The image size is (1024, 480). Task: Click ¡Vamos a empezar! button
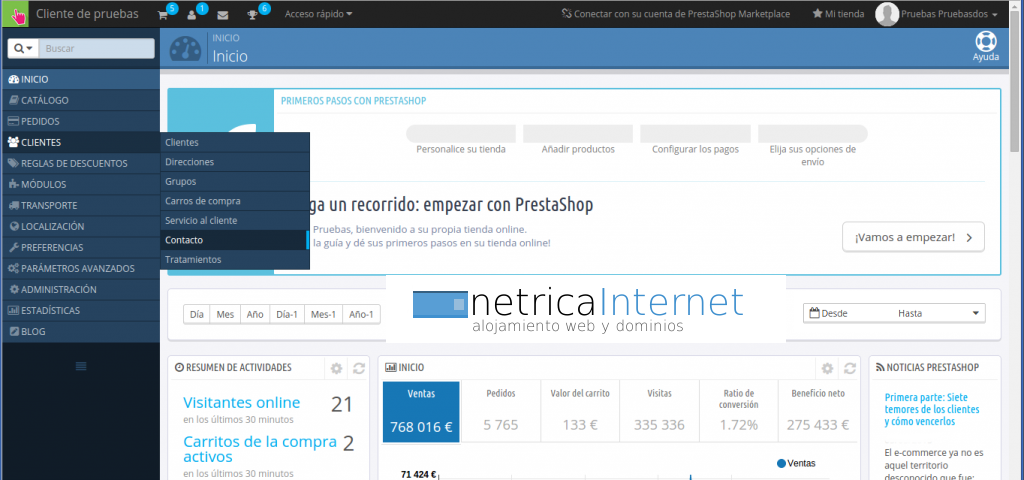(x=913, y=238)
